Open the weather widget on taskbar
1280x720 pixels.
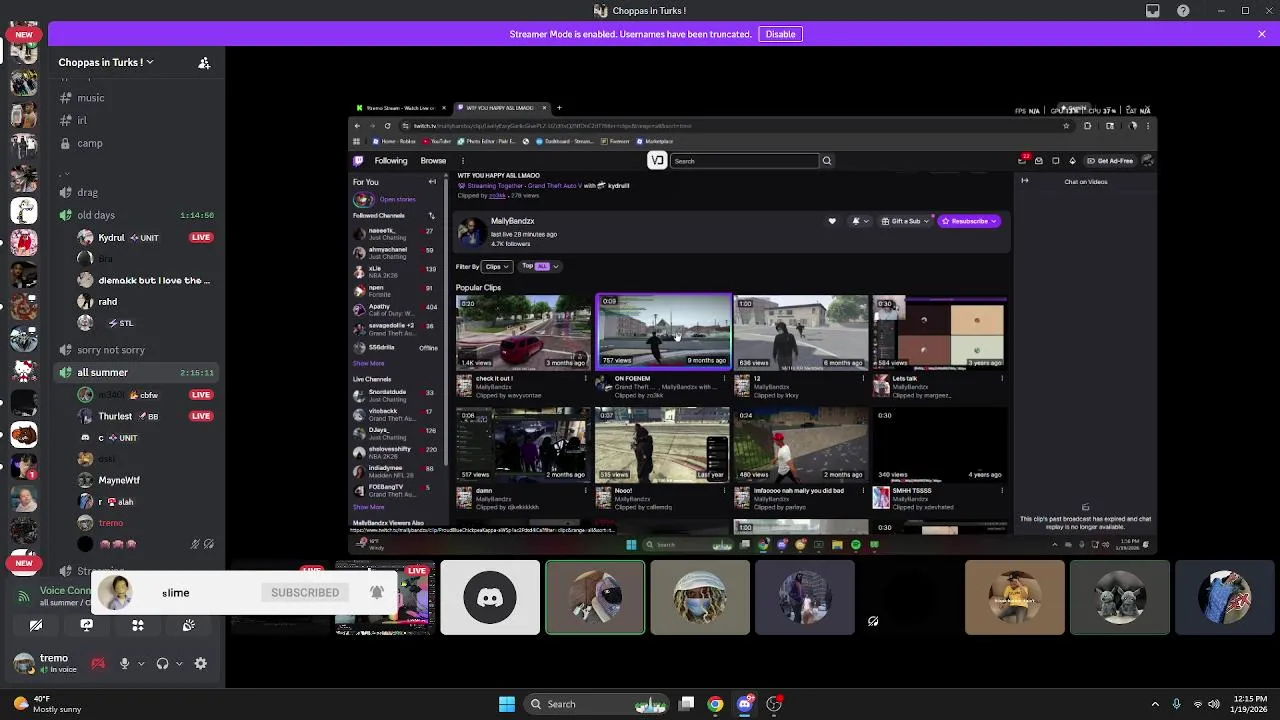tap(47, 704)
